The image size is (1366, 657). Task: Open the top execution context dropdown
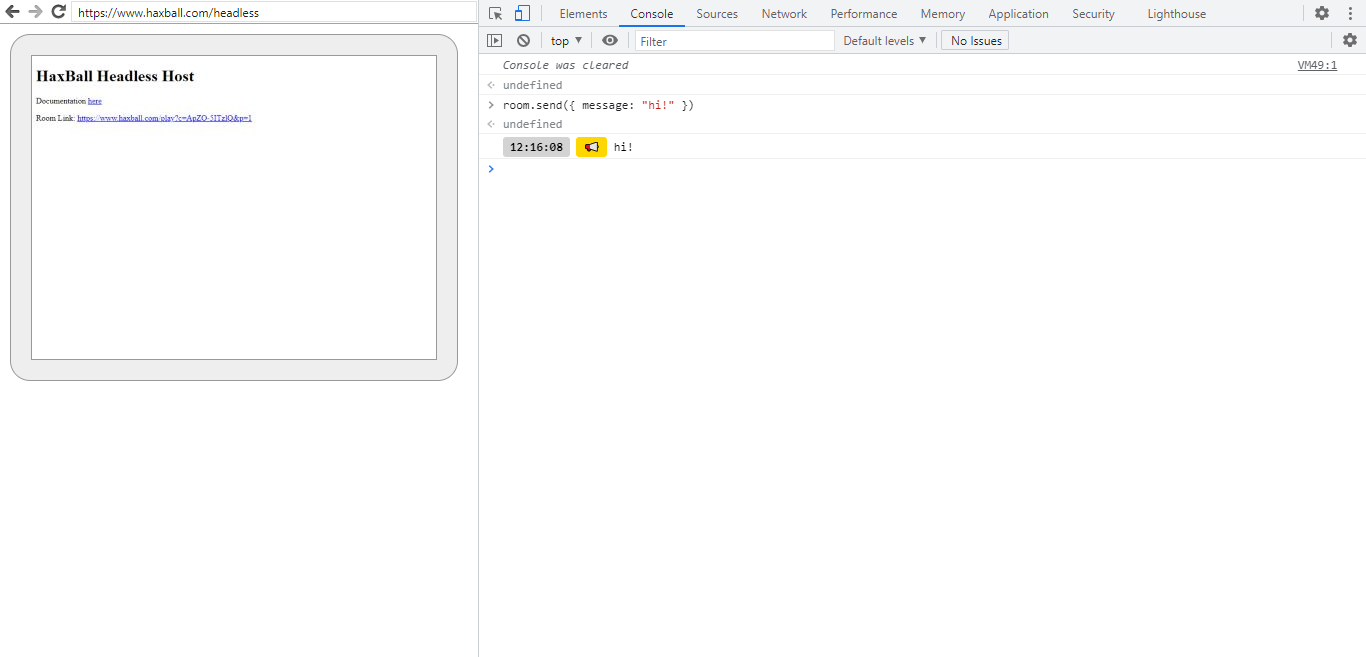[565, 40]
